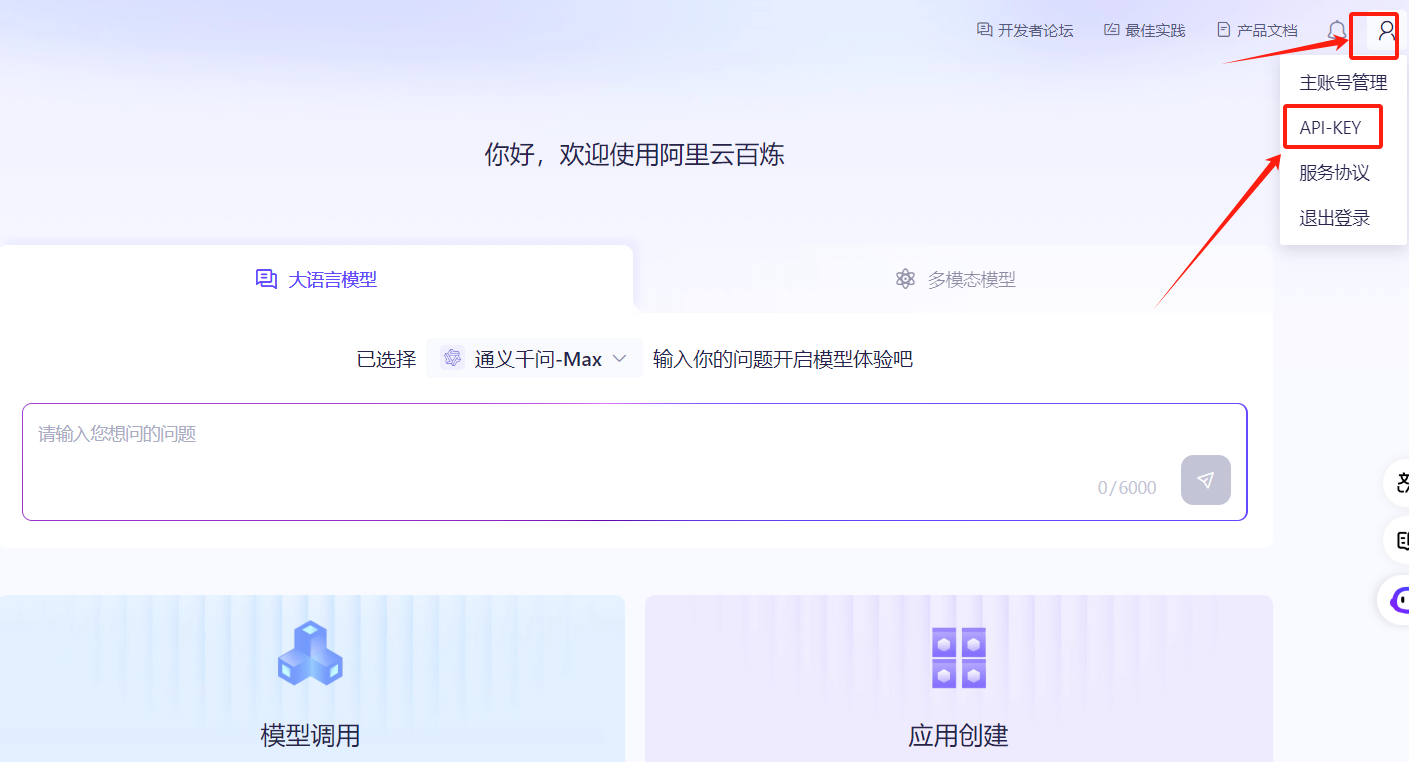Click the 已选择 label

tap(386, 359)
